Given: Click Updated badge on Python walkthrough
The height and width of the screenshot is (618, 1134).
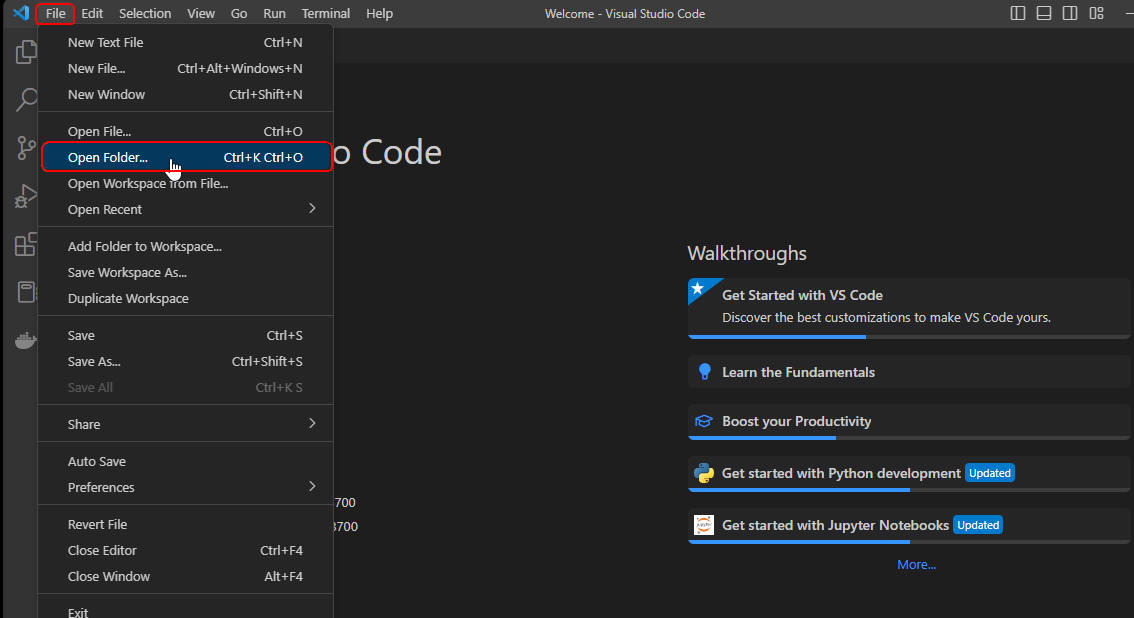Looking at the screenshot, I should click(x=989, y=473).
